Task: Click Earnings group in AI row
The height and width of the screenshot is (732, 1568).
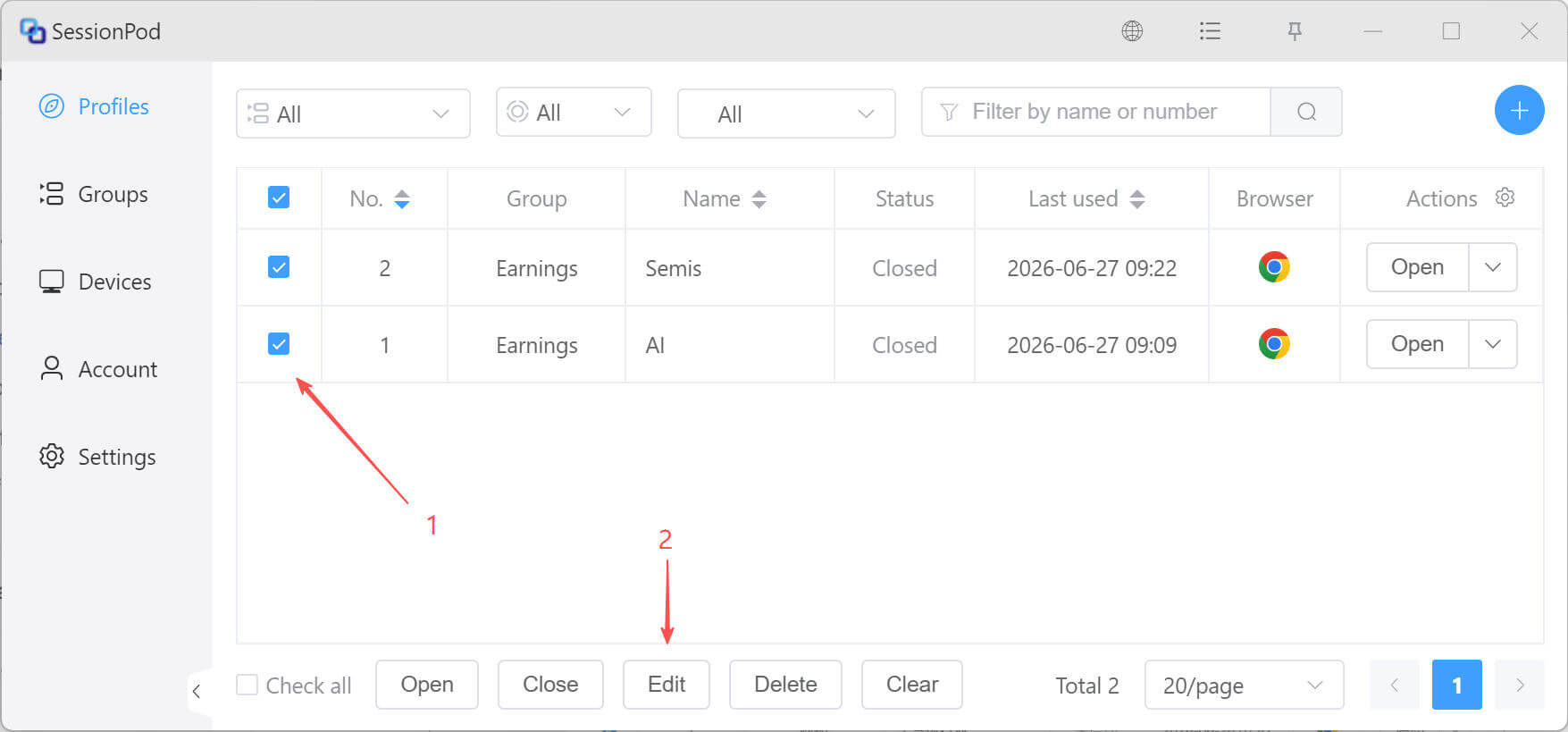Action: coord(537,345)
